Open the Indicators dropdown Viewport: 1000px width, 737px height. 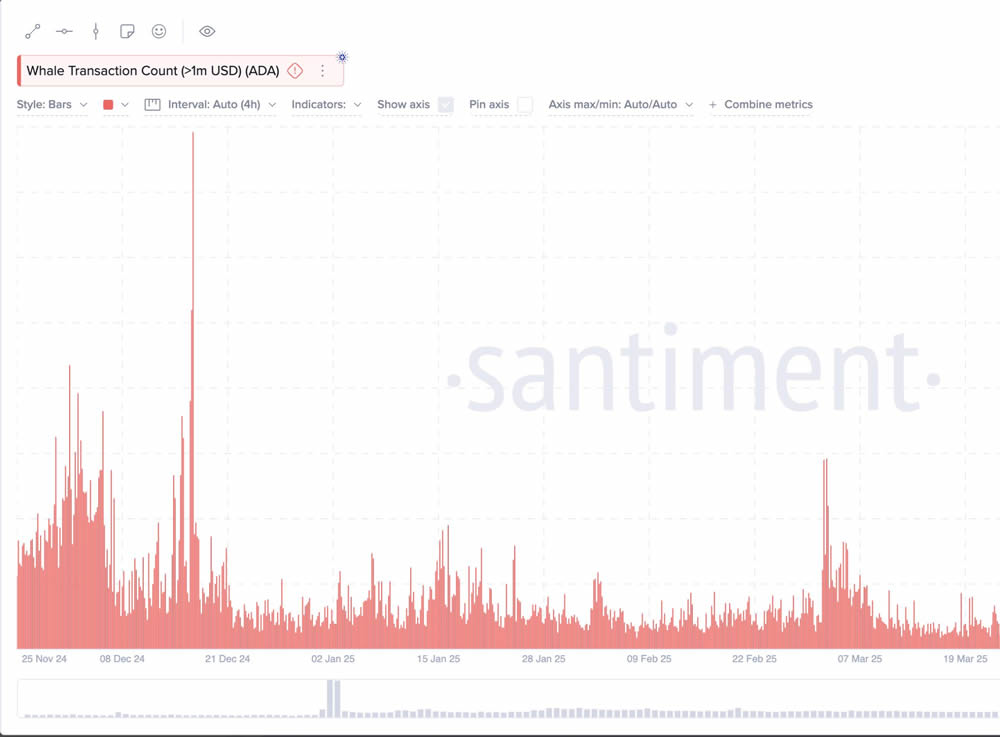326,105
